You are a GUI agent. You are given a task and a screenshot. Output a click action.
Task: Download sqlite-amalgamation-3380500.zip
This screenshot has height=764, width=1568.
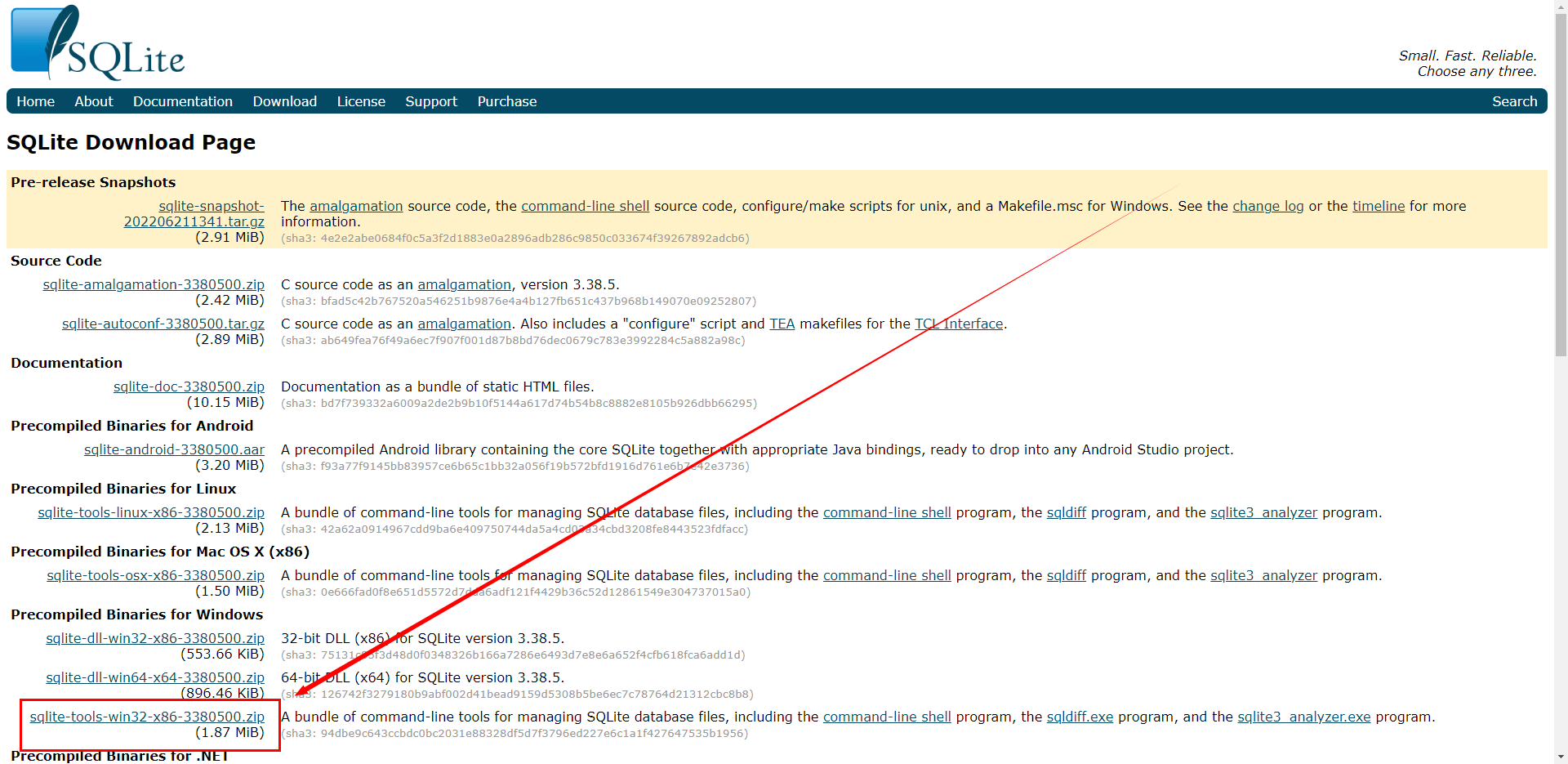coord(154,284)
